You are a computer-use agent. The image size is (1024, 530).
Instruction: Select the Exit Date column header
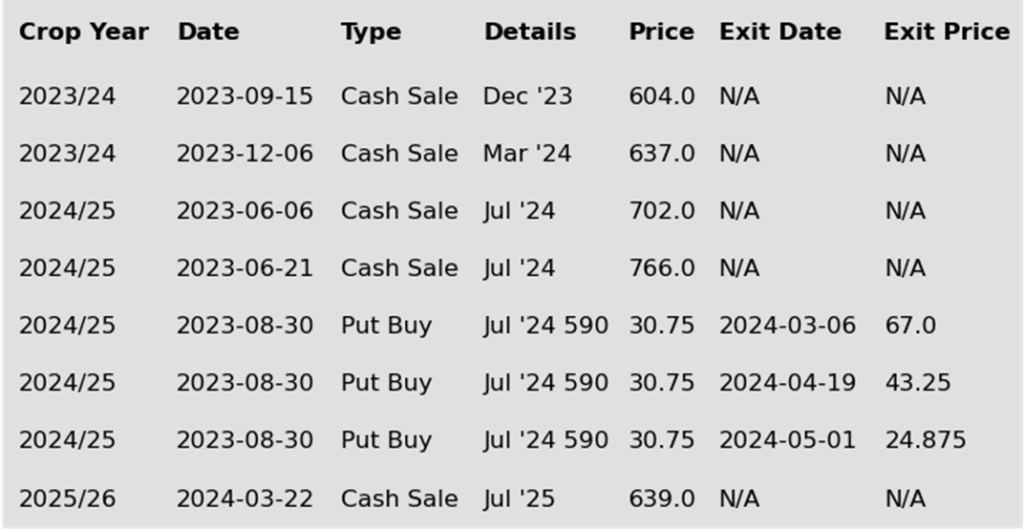(x=780, y=32)
